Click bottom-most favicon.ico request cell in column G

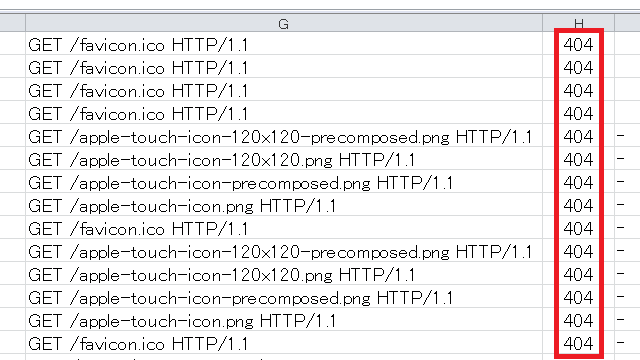point(284,343)
